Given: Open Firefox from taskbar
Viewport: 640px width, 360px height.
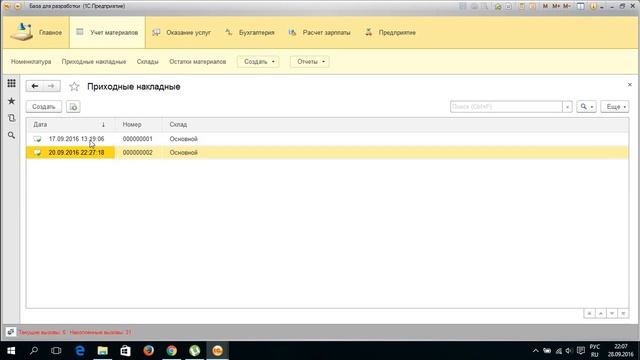Looking at the screenshot, I should click(x=149, y=351).
